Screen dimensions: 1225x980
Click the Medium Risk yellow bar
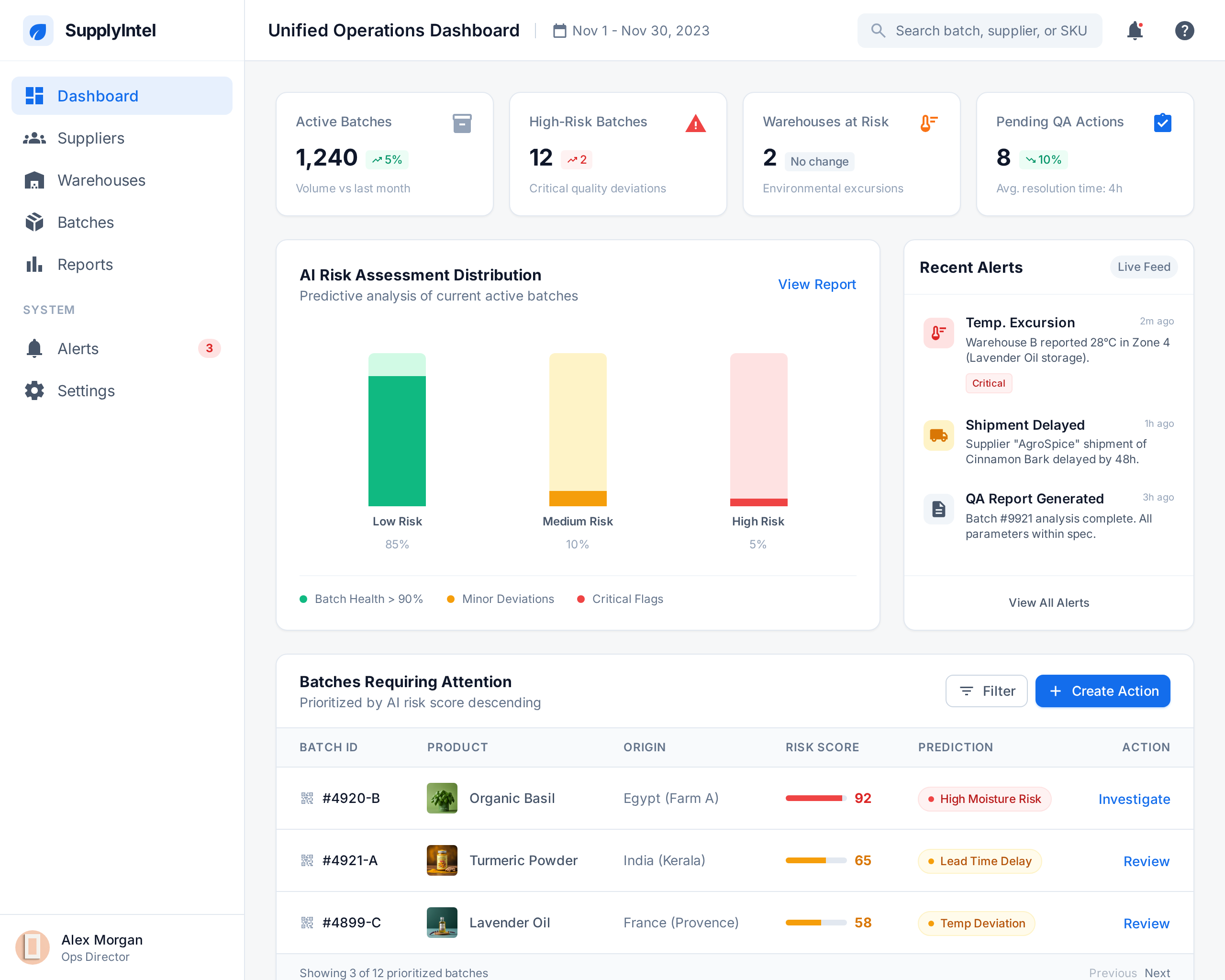click(577, 430)
